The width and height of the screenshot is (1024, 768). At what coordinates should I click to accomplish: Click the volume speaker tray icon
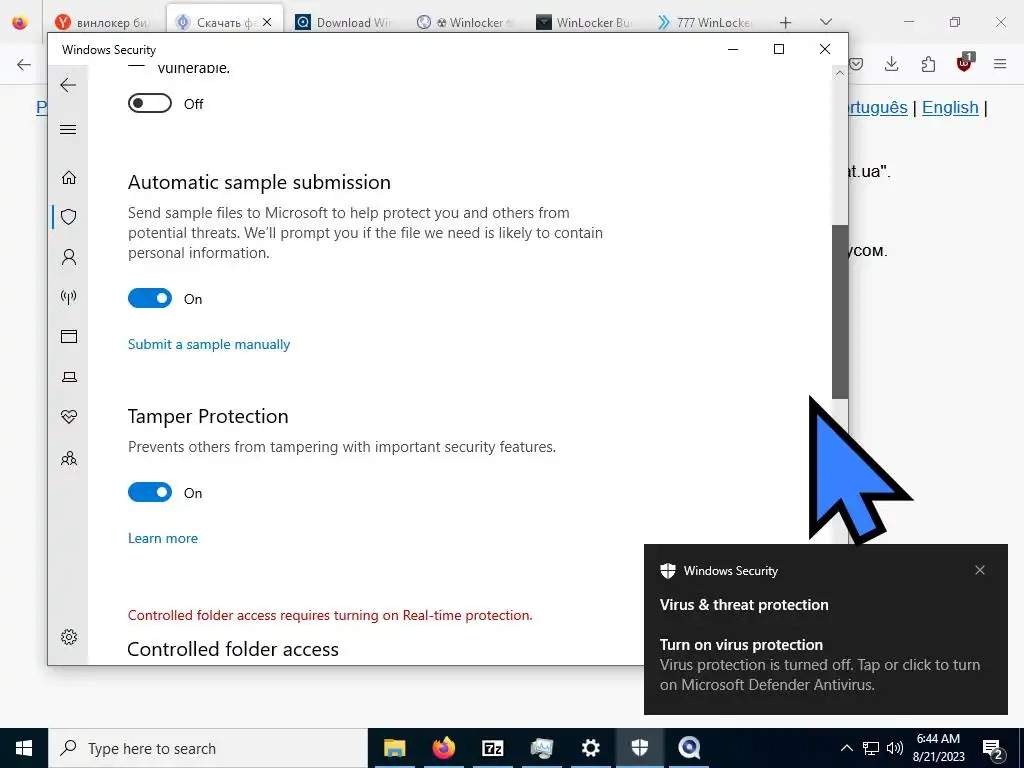[x=895, y=748]
